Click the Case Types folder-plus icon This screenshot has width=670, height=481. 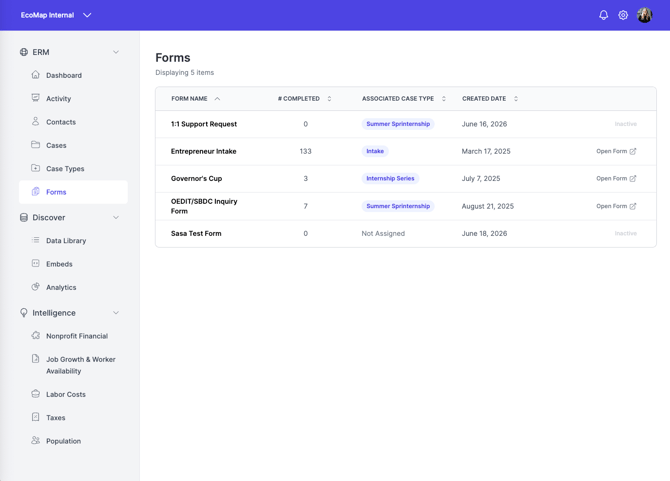click(36, 168)
